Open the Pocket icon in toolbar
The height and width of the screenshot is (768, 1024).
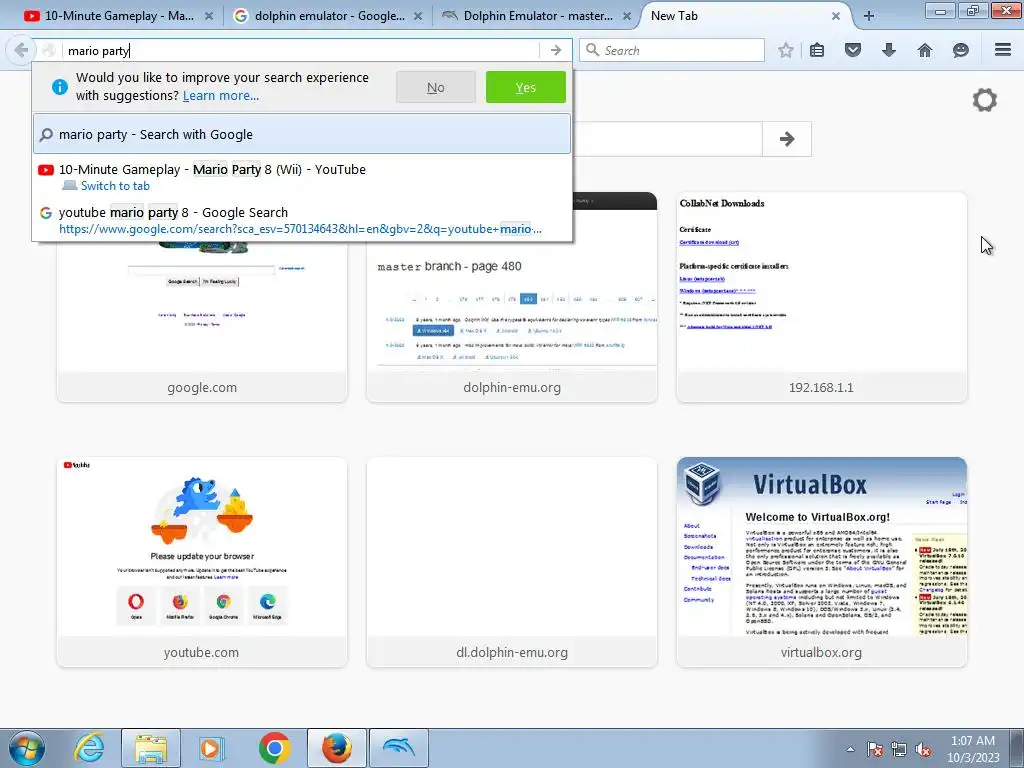[x=853, y=50]
